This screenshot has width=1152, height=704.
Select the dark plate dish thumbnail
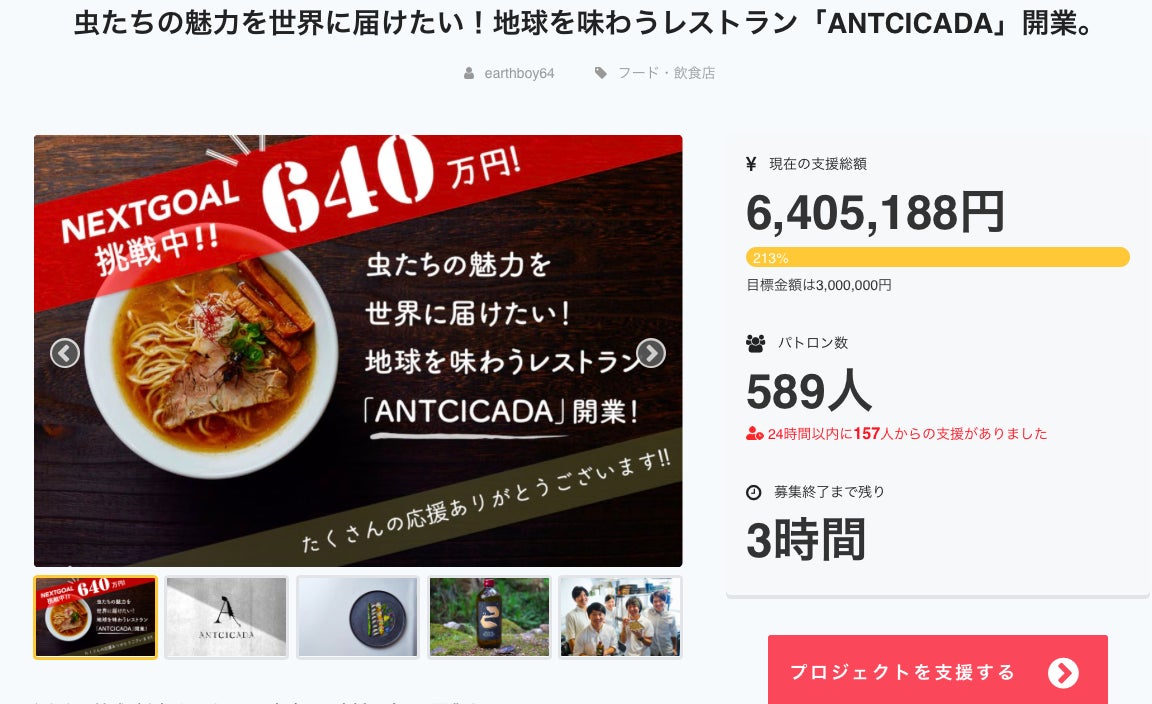[x=358, y=617]
